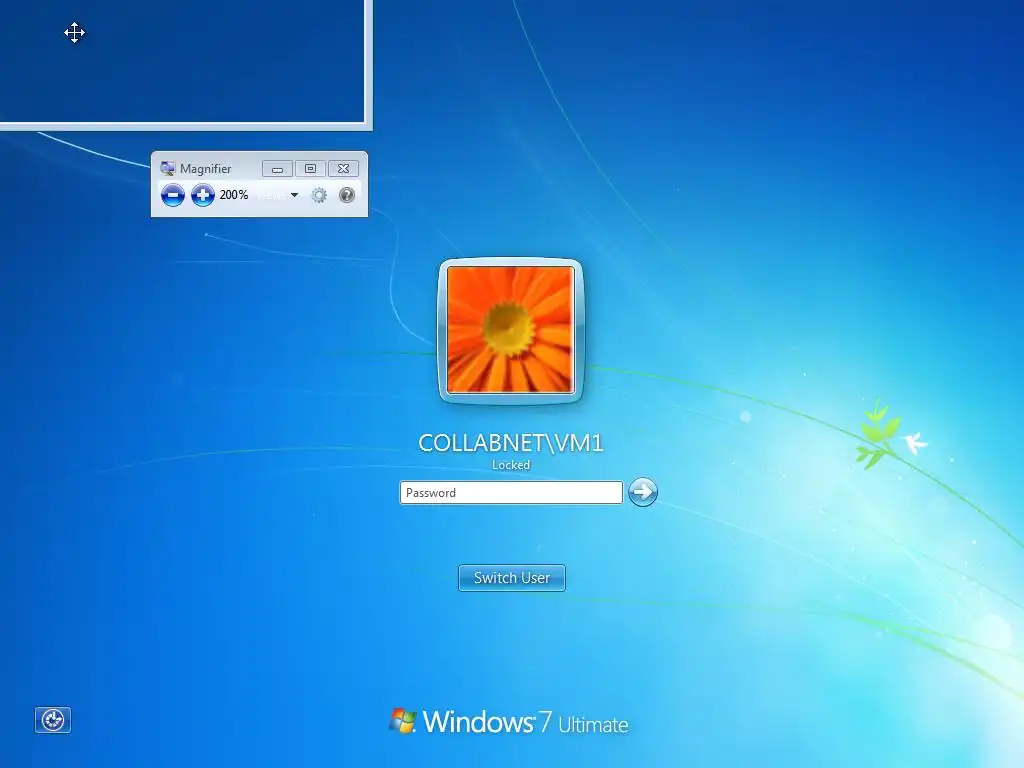The height and width of the screenshot is (768, 1024).
Task: Click the Switch User button
Action: point(512,578)
